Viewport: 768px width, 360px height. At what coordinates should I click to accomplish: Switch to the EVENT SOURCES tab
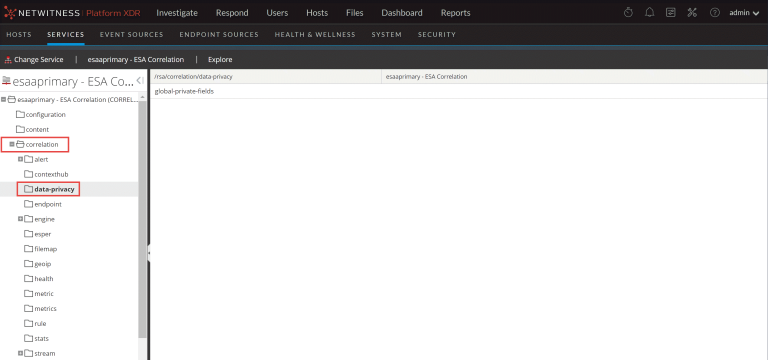(131, 35)
